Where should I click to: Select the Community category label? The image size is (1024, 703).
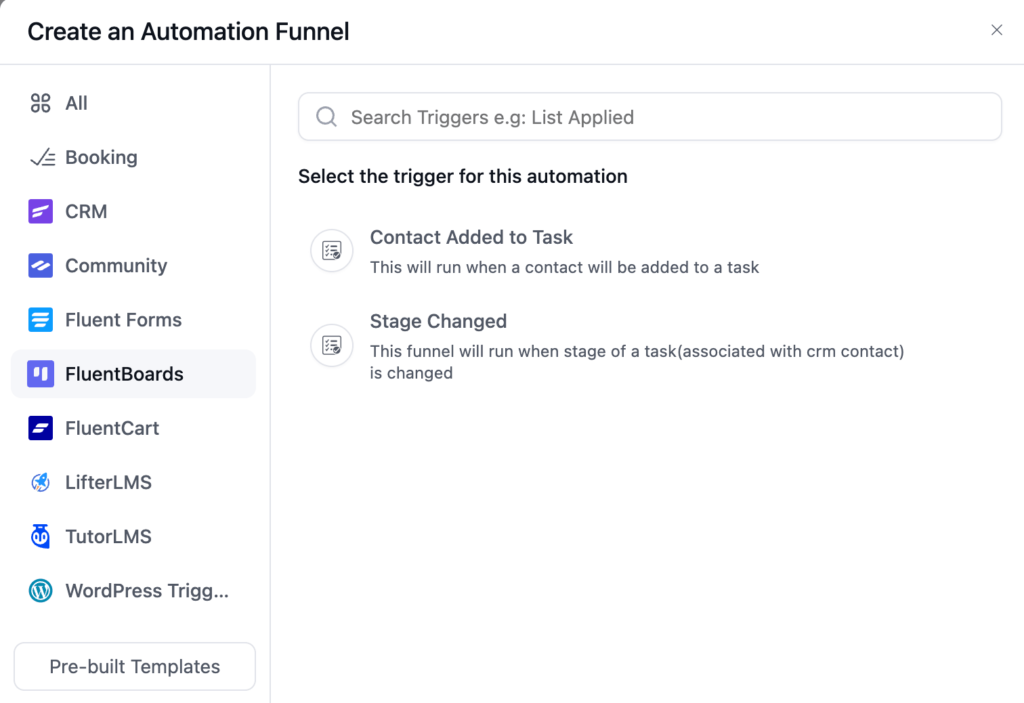point(116,266)
